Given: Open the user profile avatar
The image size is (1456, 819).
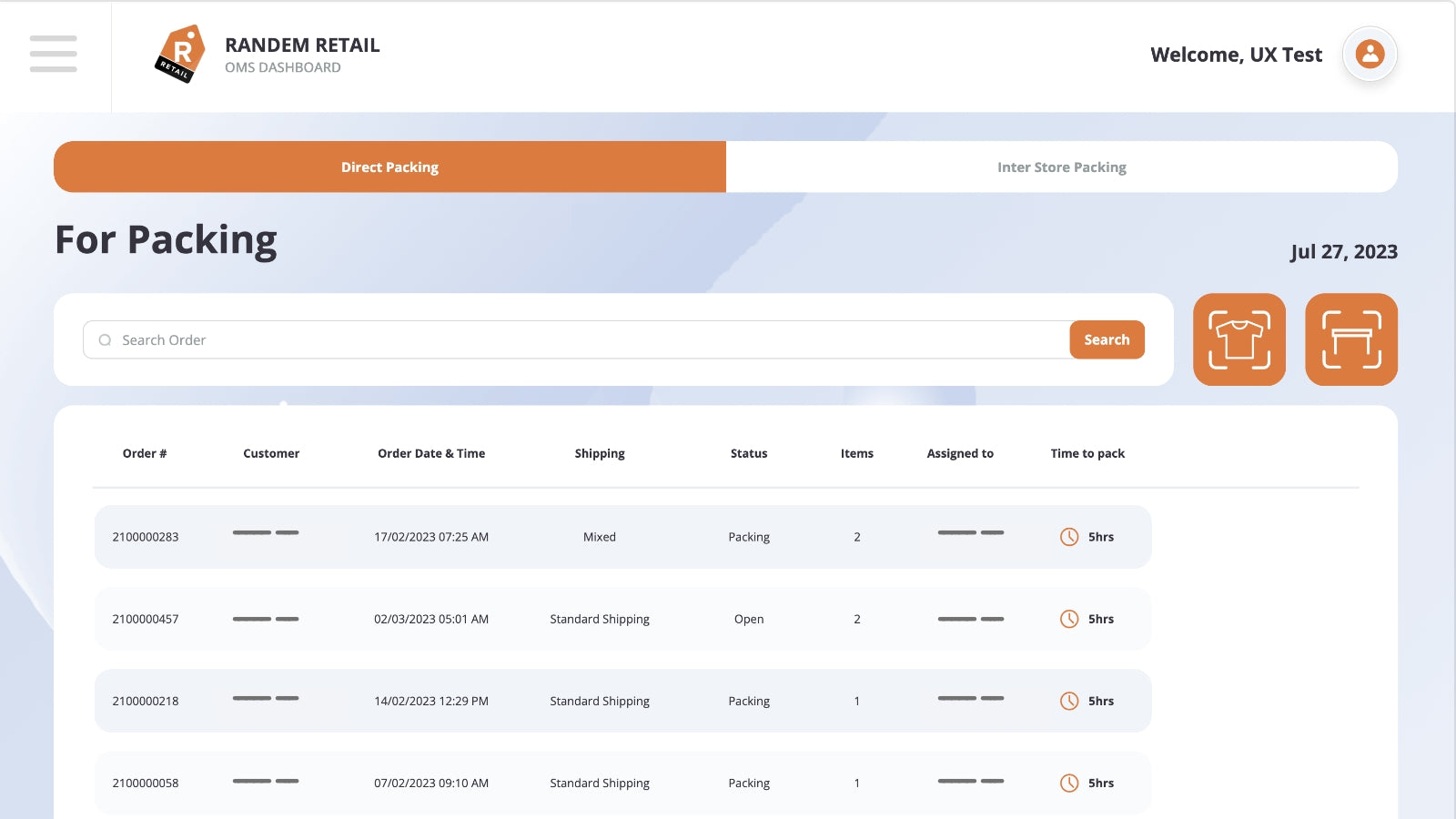Looking at the screenshot, I should tap(1370, 54).
